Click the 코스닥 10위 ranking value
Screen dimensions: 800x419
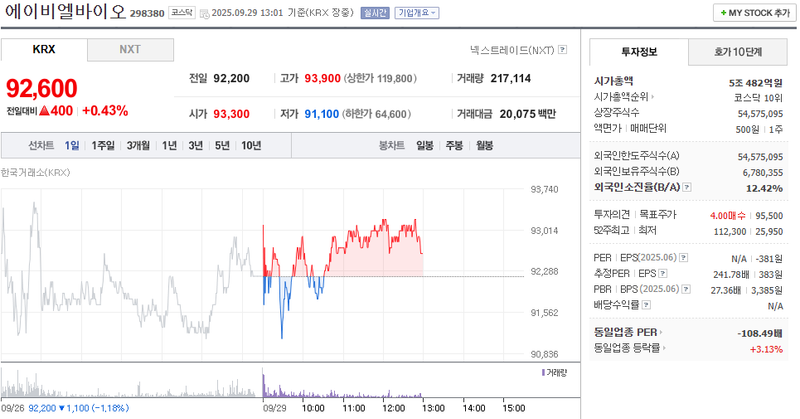(x=758, y=98)
